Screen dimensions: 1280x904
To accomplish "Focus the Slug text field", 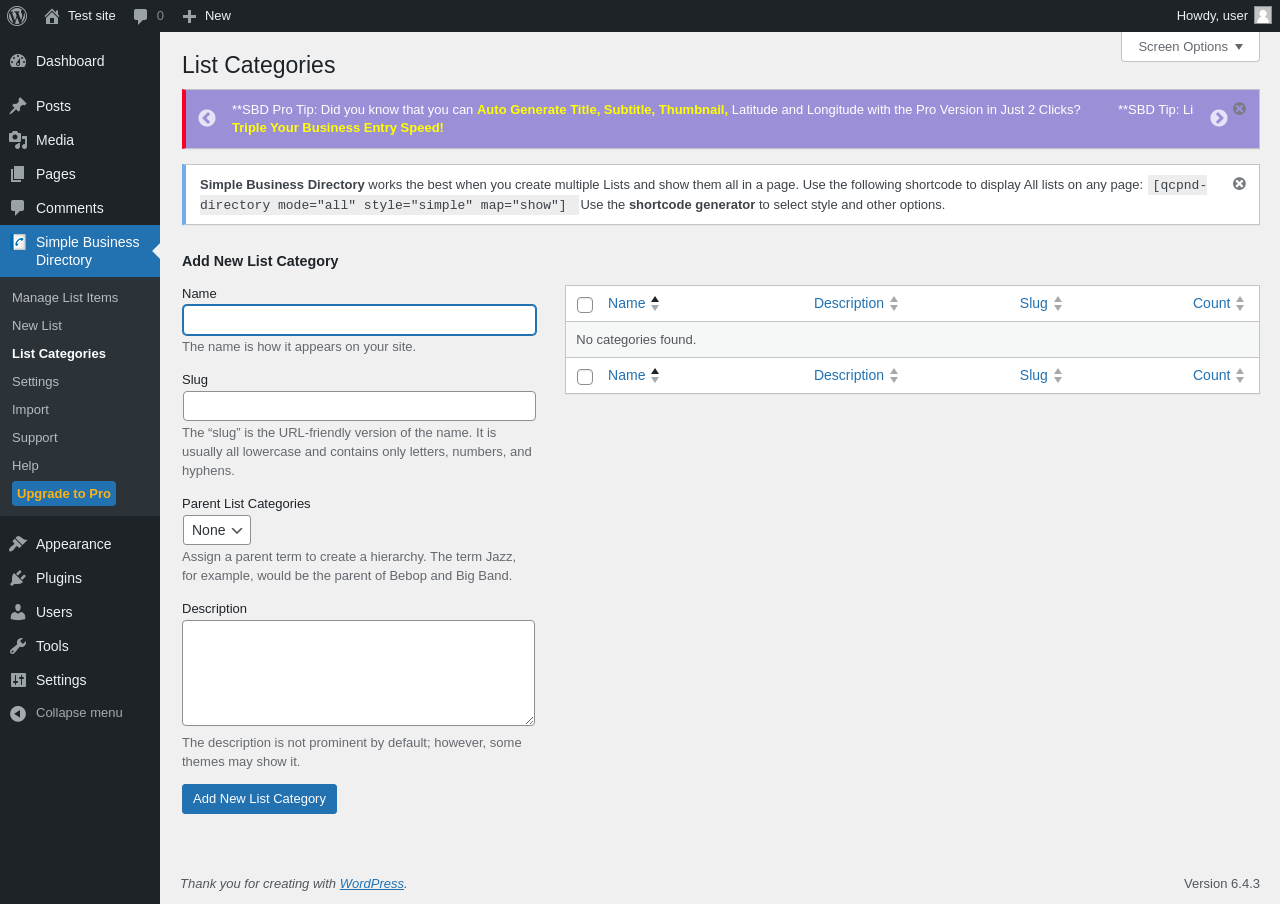I will [359, 406].
